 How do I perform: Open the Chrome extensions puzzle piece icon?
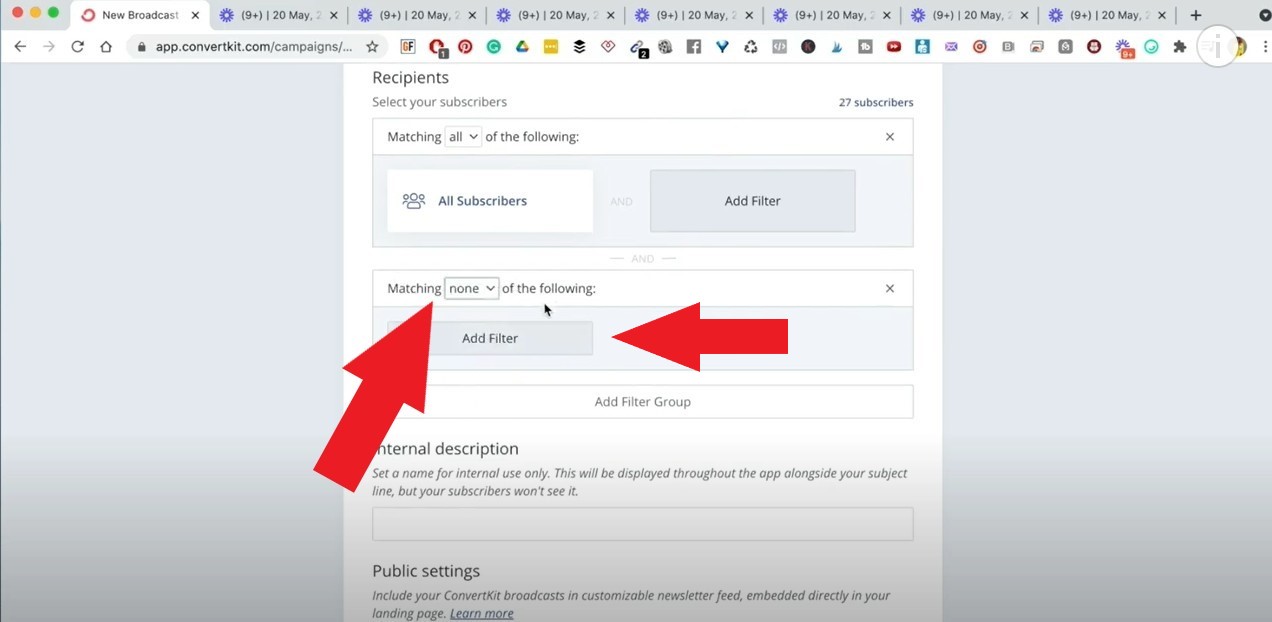coord(1182,46)
